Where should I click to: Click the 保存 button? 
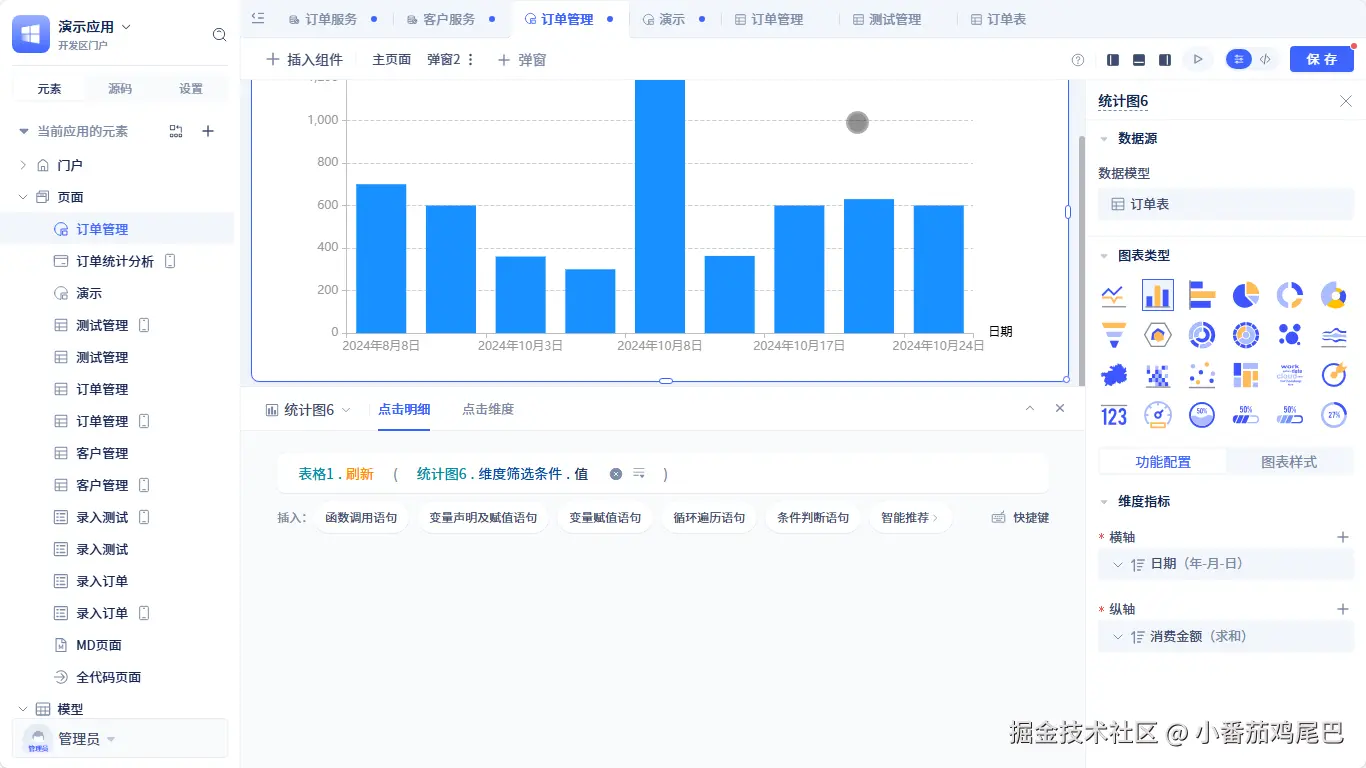1322,59
